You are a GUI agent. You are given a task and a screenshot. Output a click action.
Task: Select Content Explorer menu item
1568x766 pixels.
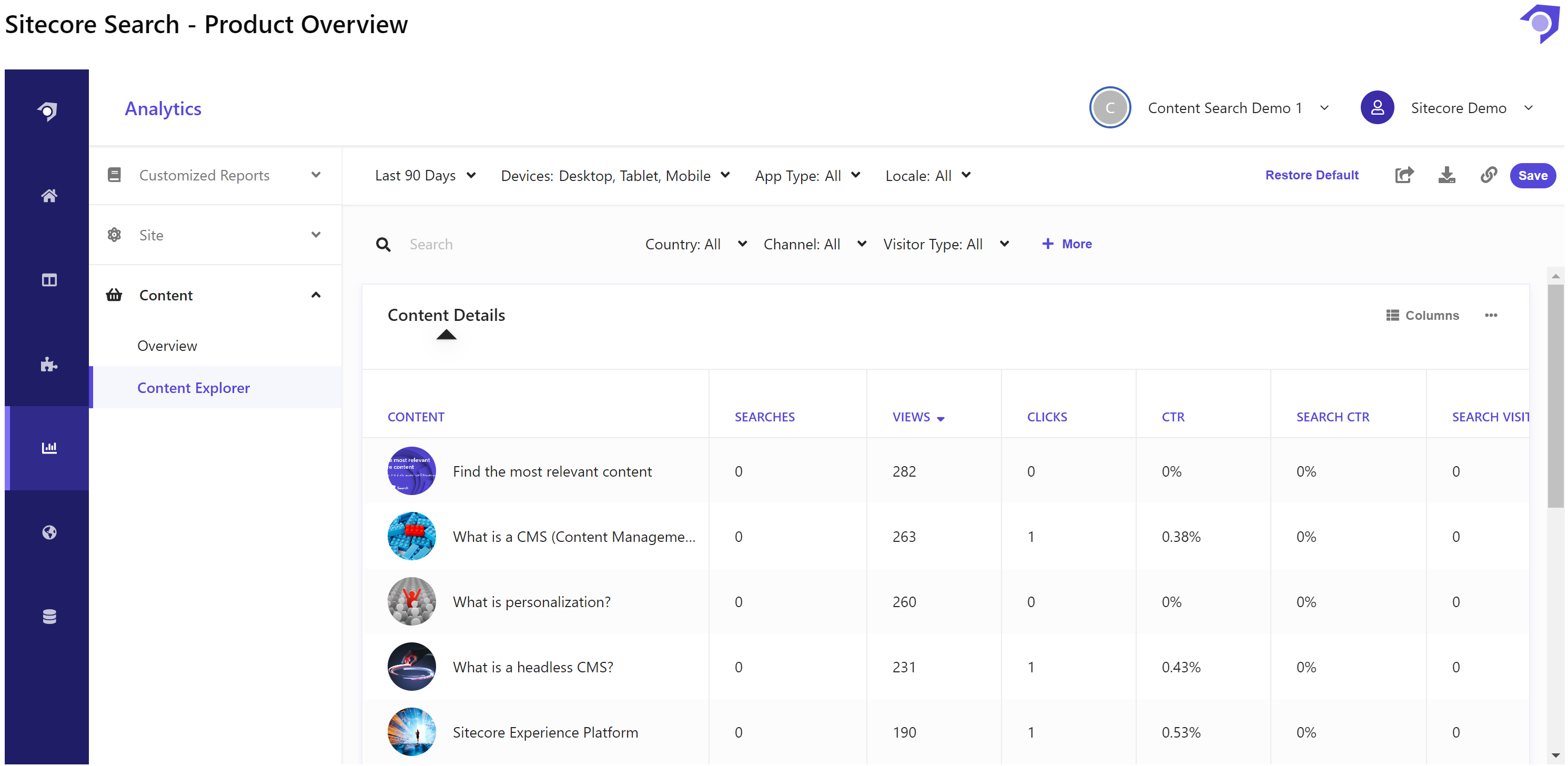pos(194,388)
